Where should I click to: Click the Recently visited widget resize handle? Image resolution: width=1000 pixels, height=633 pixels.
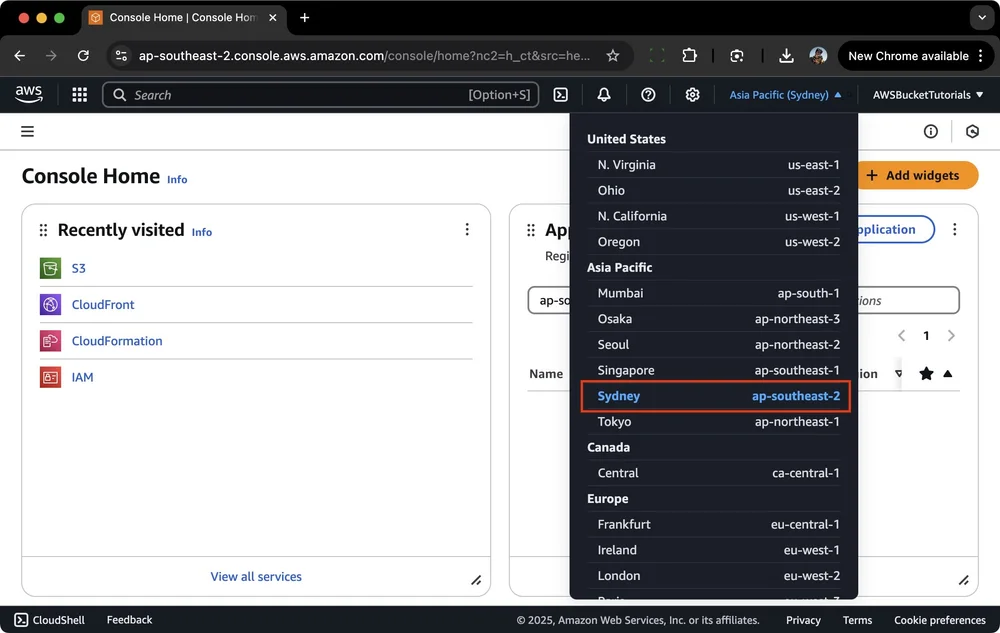pos(476,580)
